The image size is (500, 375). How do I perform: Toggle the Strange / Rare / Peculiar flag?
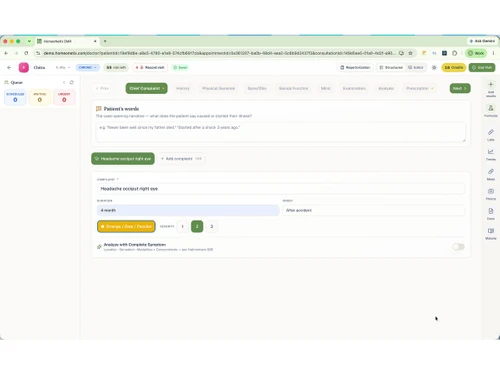coord(126,226)
